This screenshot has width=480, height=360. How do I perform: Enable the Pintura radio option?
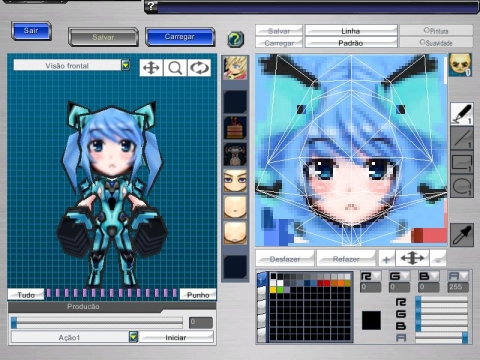[x=436, y=31]
